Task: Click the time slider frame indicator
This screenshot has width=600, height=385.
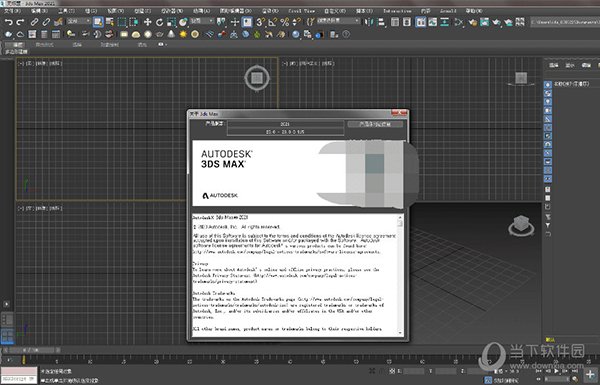Action: [33, 350]
